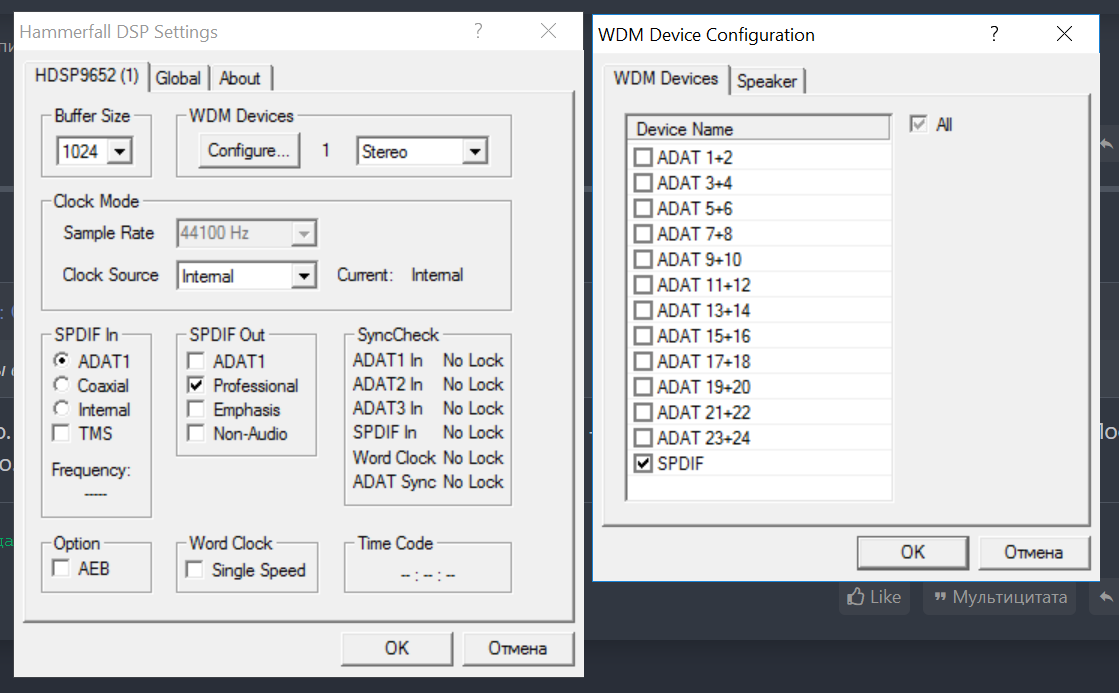Check the ADAT 9+10 device
1119x693 pixels.
(x=643, y=259)
